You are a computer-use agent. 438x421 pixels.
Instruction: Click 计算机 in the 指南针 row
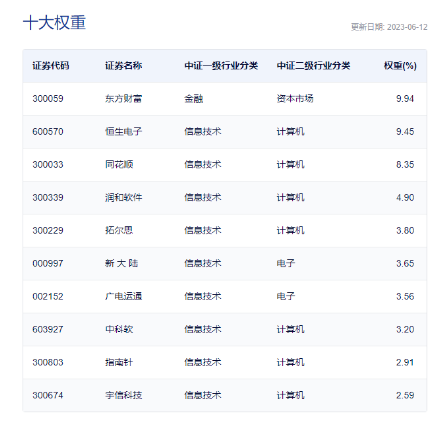291,363
